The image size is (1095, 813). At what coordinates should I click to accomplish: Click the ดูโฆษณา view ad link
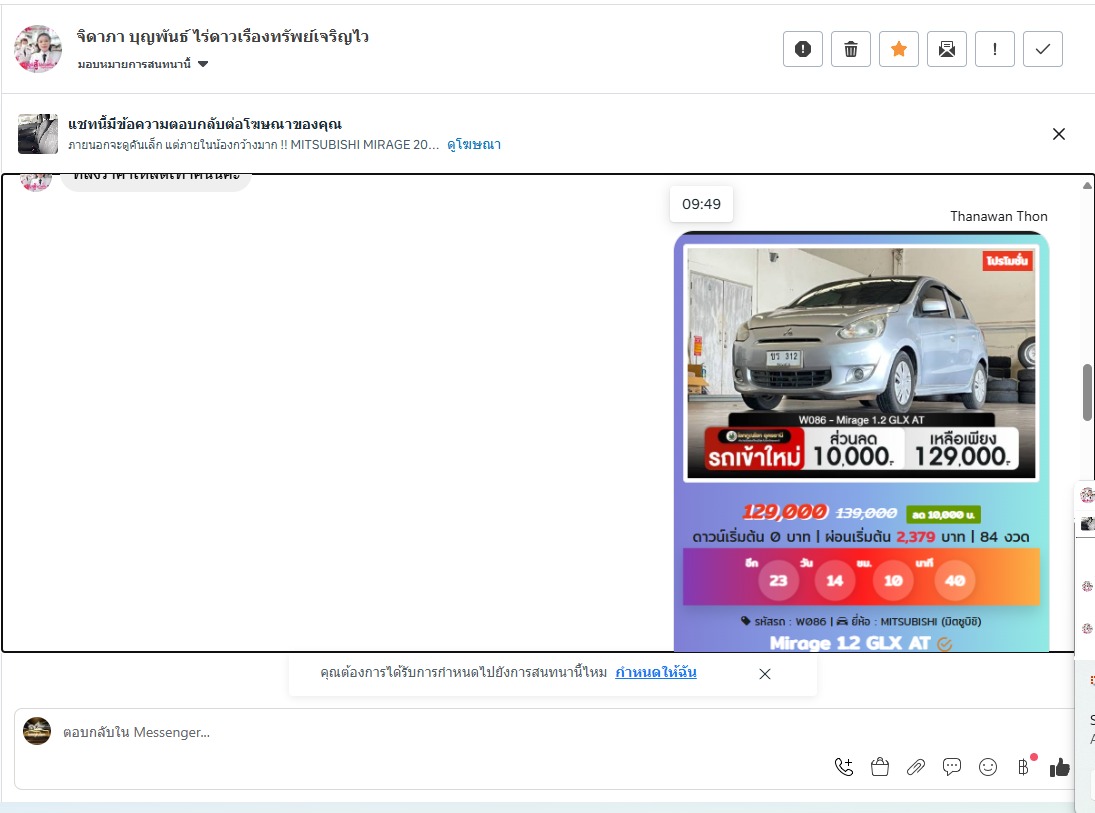[x=473, y=145]
